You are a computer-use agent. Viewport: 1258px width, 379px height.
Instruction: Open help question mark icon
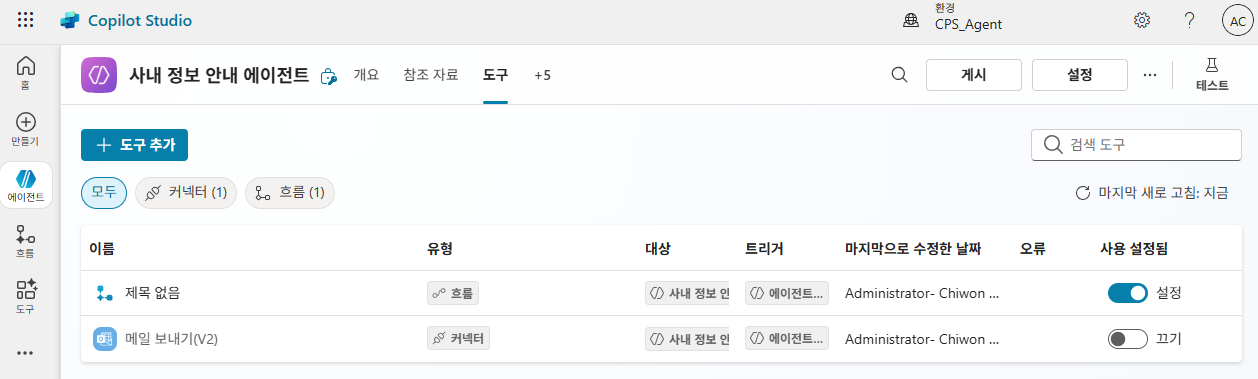pos(1190,20)
